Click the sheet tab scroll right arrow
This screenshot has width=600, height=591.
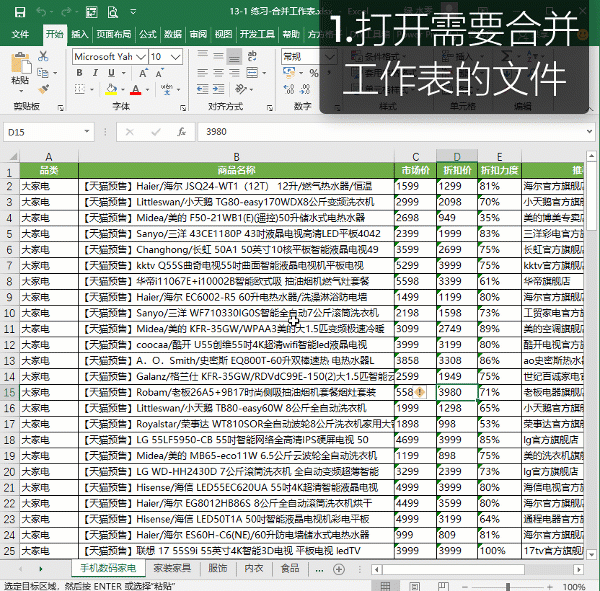tap(41, 570)
